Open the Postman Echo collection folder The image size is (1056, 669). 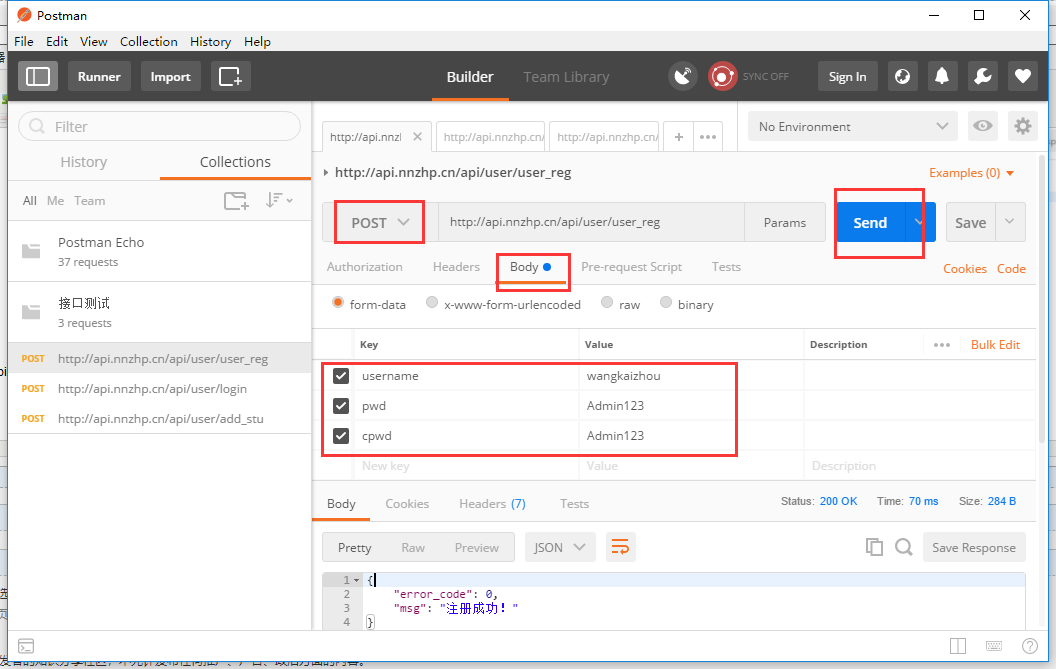[x=160, y=251]
